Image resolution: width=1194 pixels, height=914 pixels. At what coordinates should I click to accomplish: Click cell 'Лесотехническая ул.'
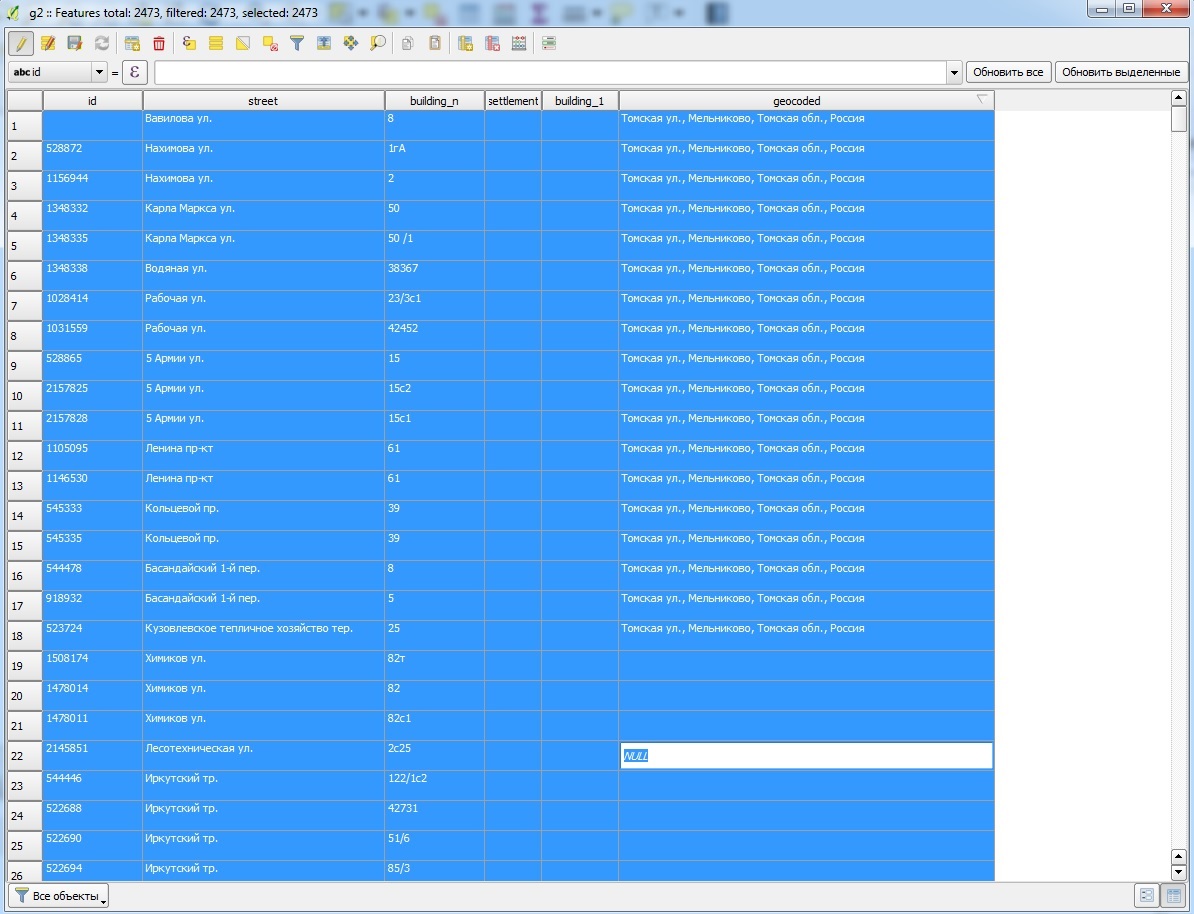pyautogui.click(x=263, y=756)
